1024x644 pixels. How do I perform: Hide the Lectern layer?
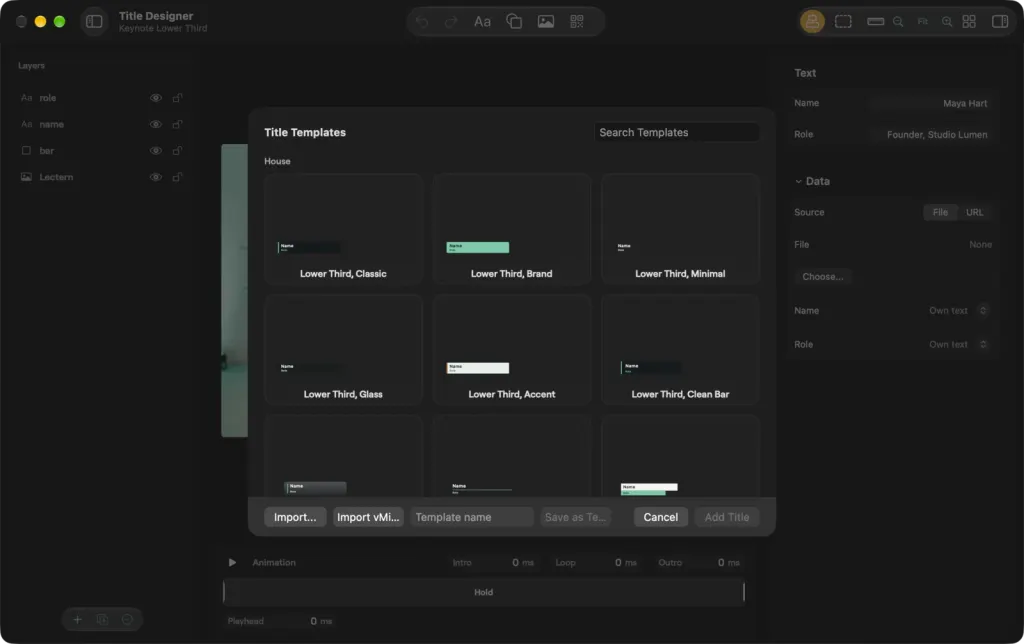click(x=155, y=177)
